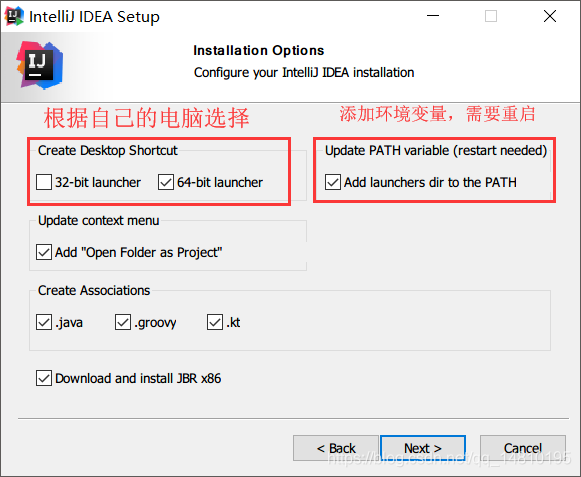Click the "IntelliJ IDEA Setup" window title
The height and width of the screenshot is (477, 581).
[94, 17]
